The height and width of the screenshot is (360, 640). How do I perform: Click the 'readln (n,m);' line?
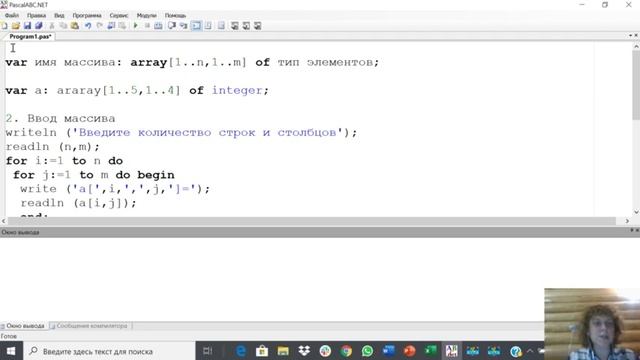pos(53,147)
